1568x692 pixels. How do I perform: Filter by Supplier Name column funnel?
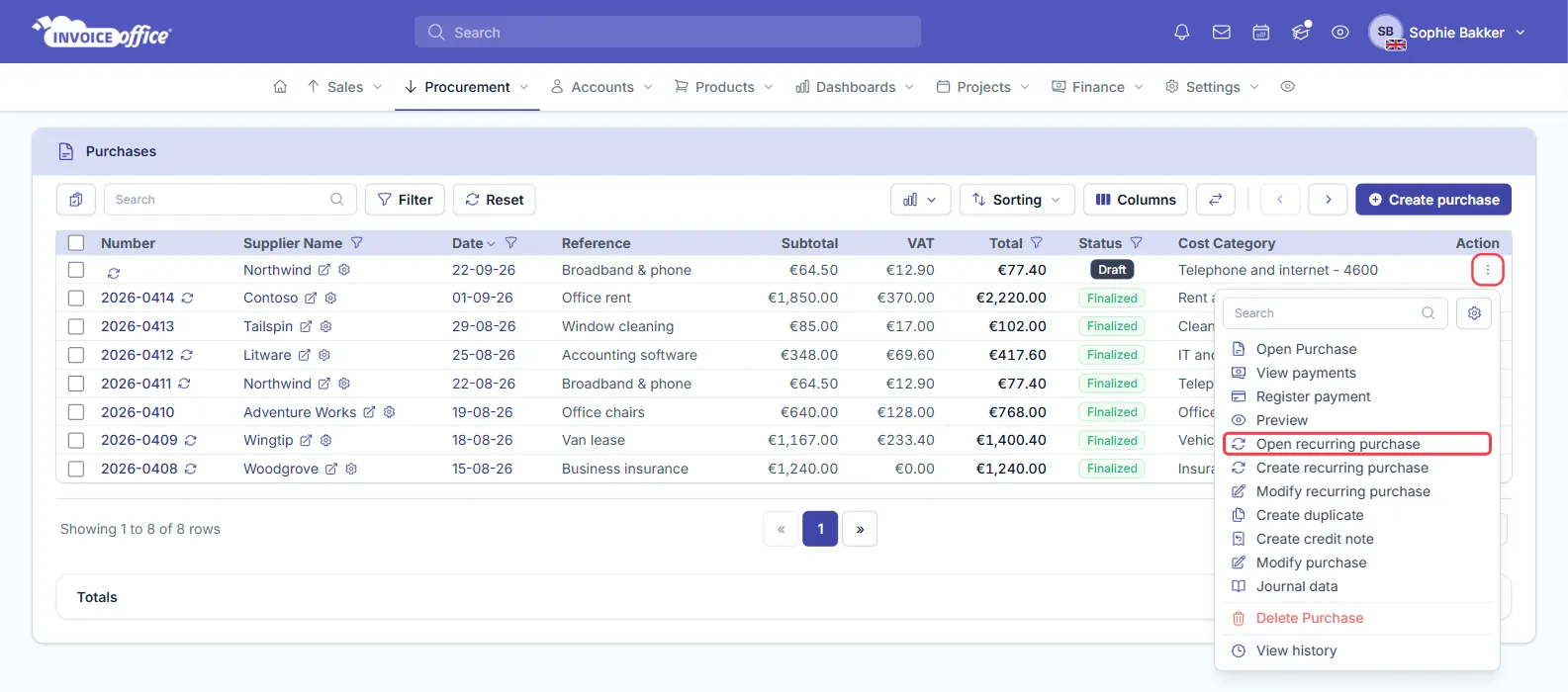[357, 243]
